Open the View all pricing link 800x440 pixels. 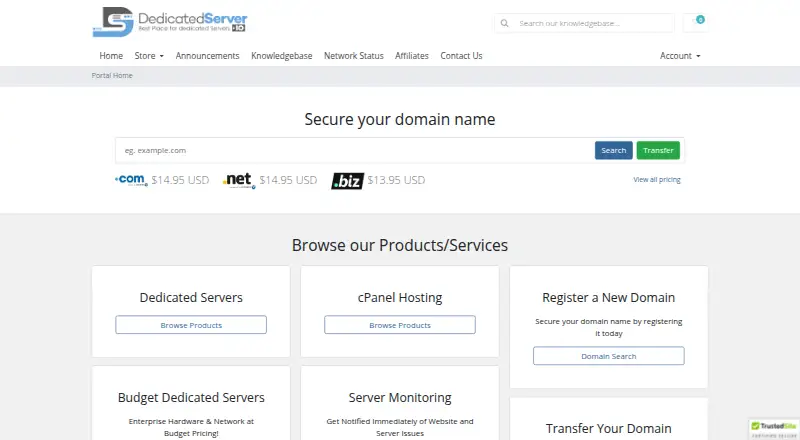657,180
